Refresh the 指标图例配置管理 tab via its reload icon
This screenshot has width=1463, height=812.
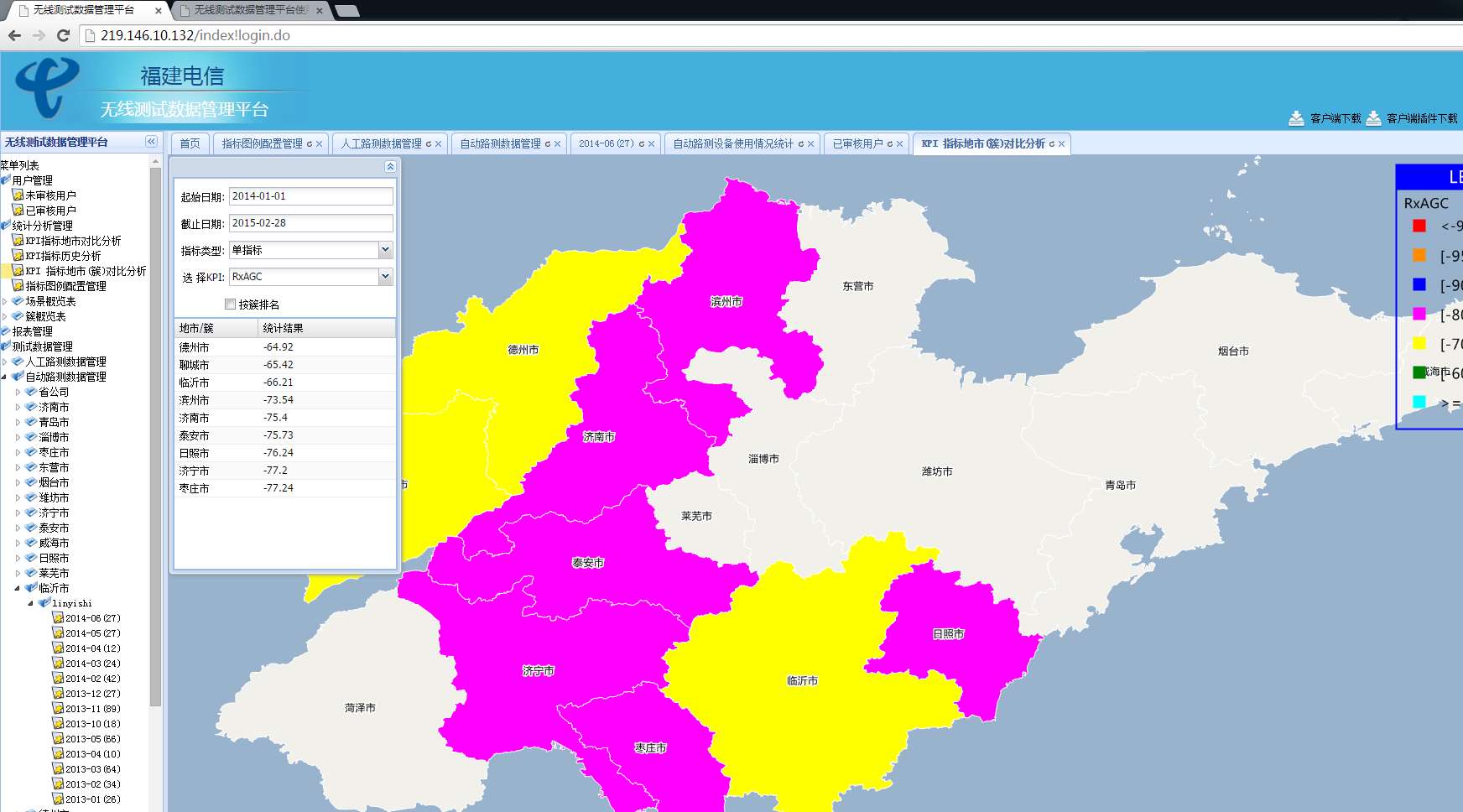click(x=309, y=144)
